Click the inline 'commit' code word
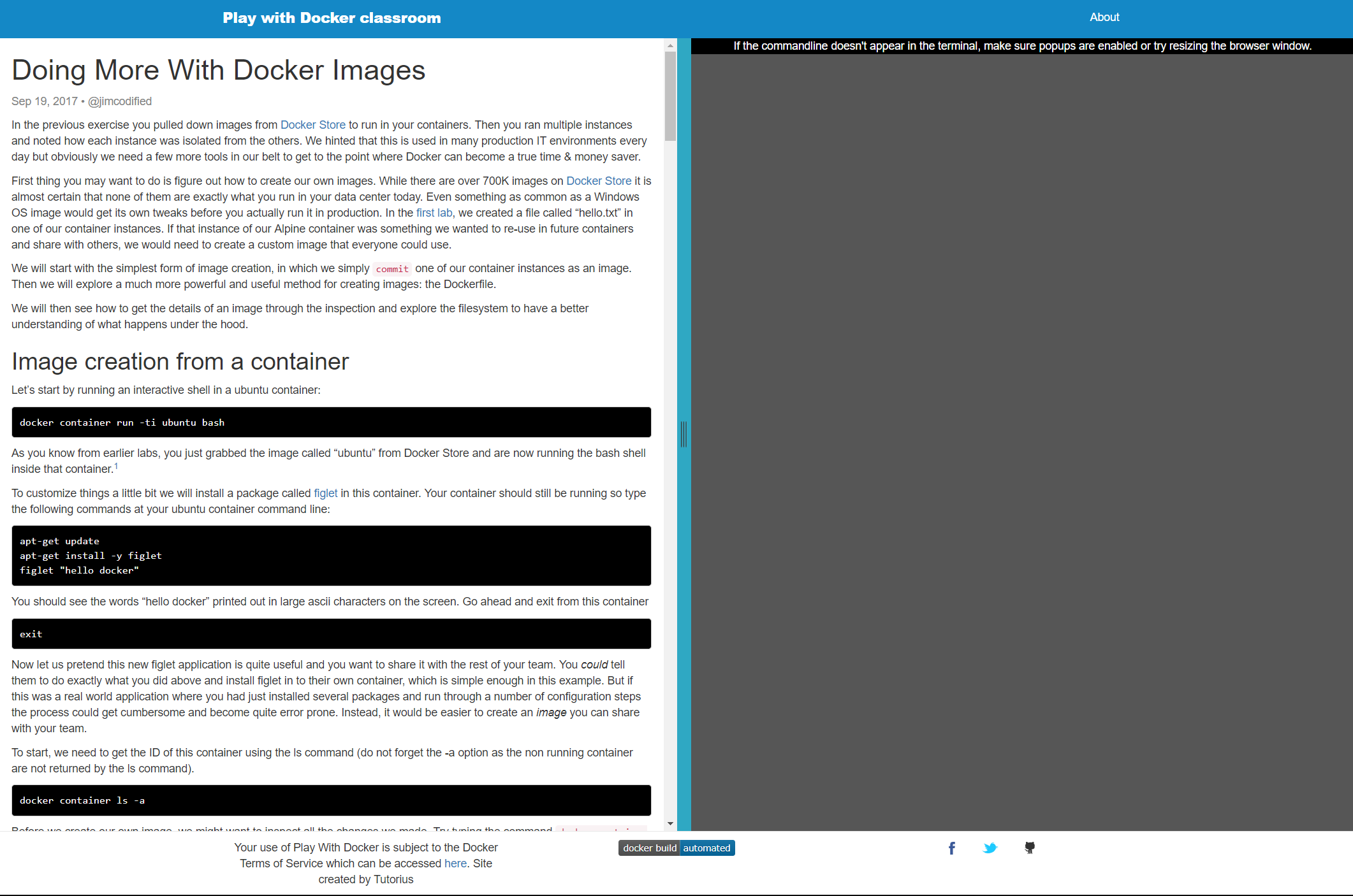 coord(392,269)
